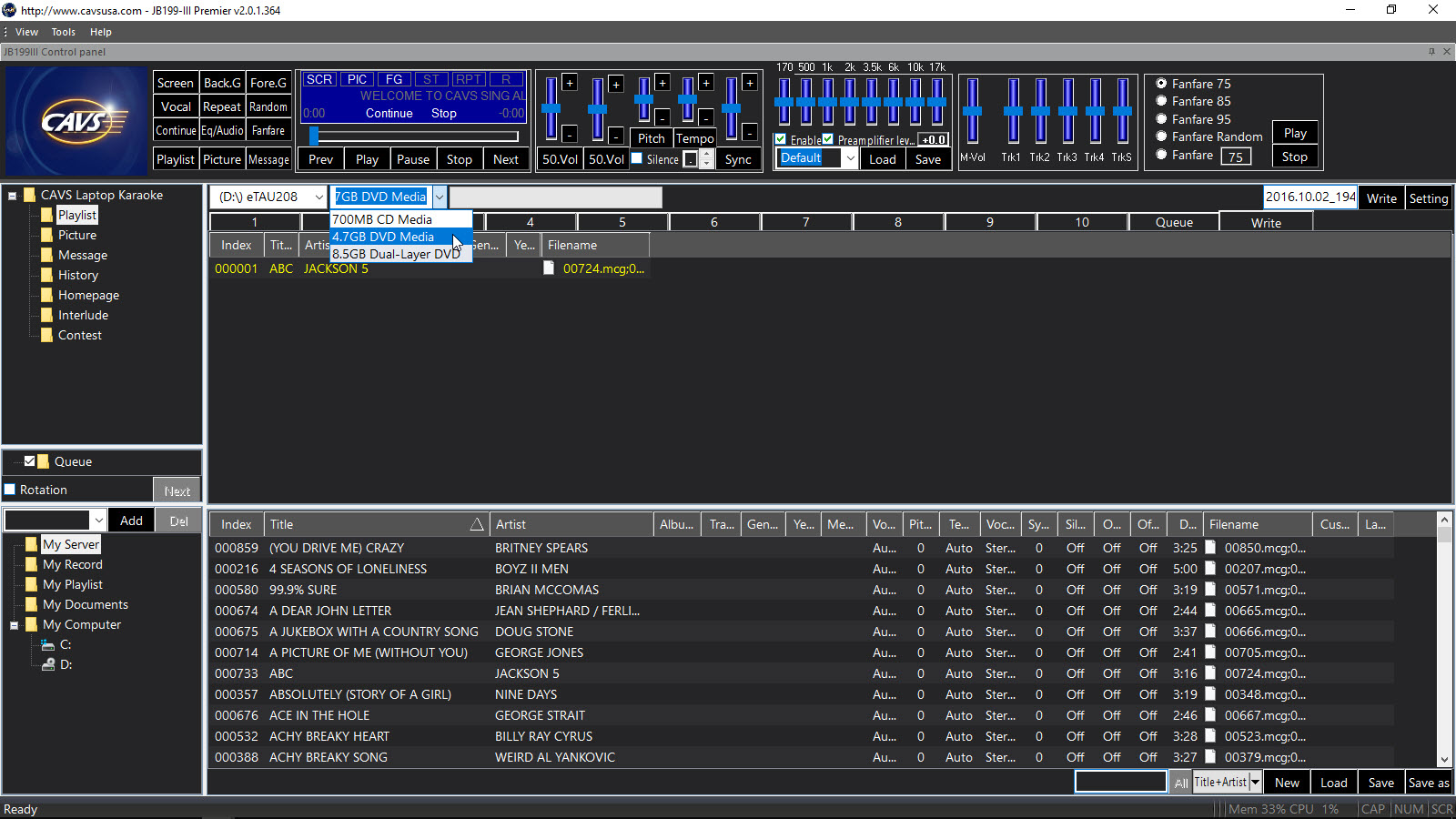Click the Silence spinner arrows

point(706,159)
